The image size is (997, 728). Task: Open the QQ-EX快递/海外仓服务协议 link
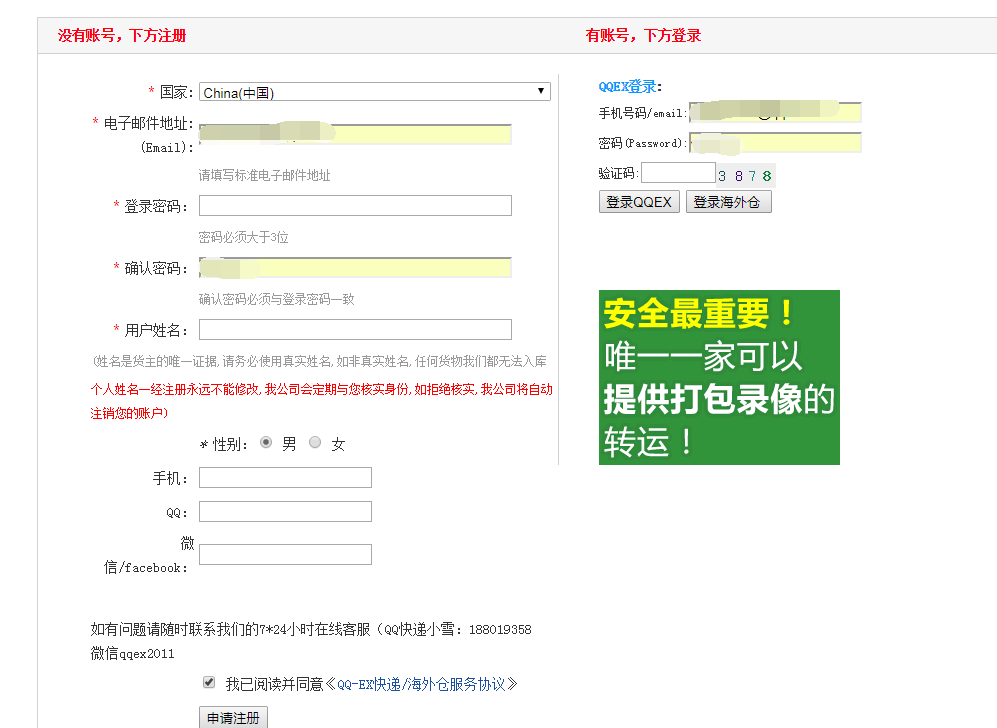tap(422, 684)
